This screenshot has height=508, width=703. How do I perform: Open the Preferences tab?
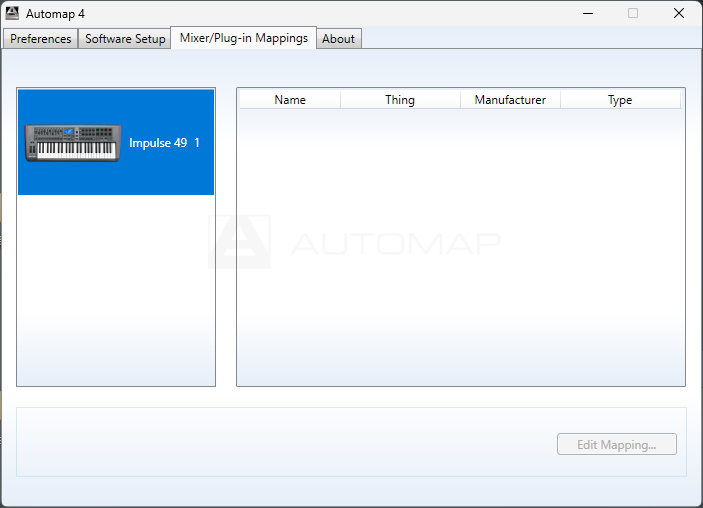(x=41, y=39)
